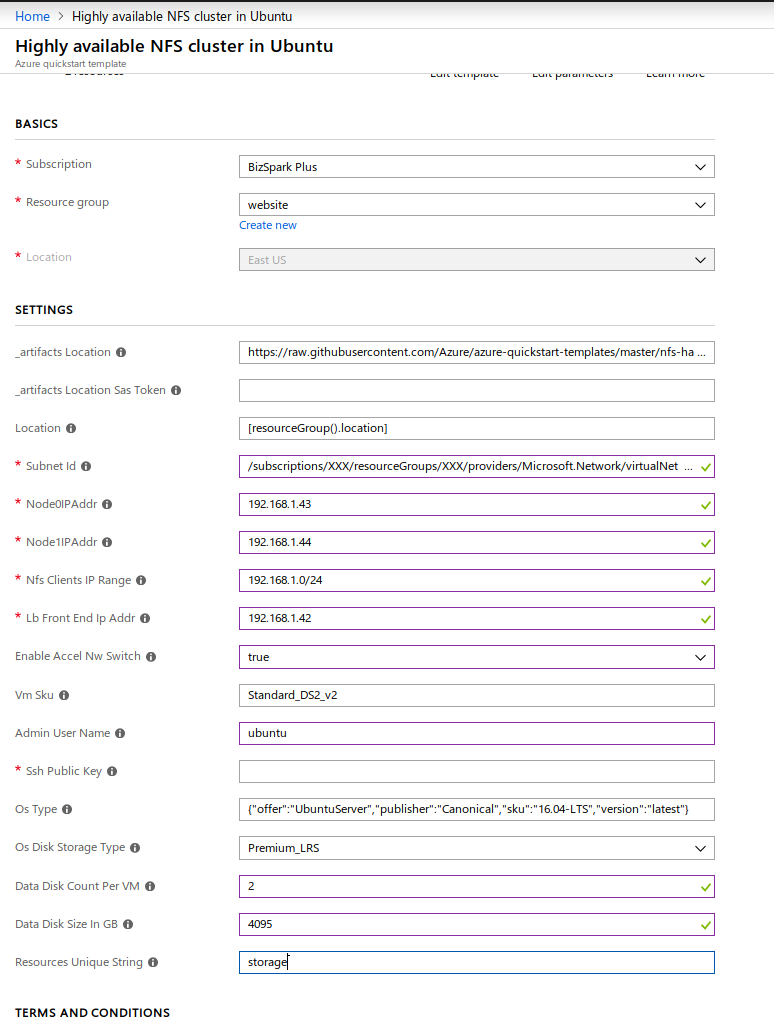
Task: Click info icon for Data Disk Size In GB
Action: click(128, 924)
